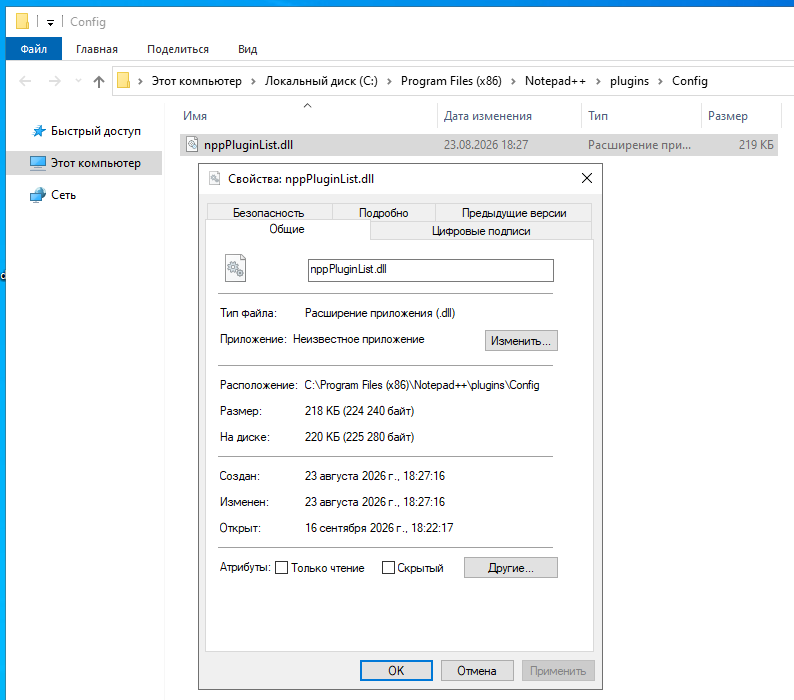Viewport: 794px width, 700px height.
Task: Select Быстрый доступ in navigation pane
Action: pos(96,131)
